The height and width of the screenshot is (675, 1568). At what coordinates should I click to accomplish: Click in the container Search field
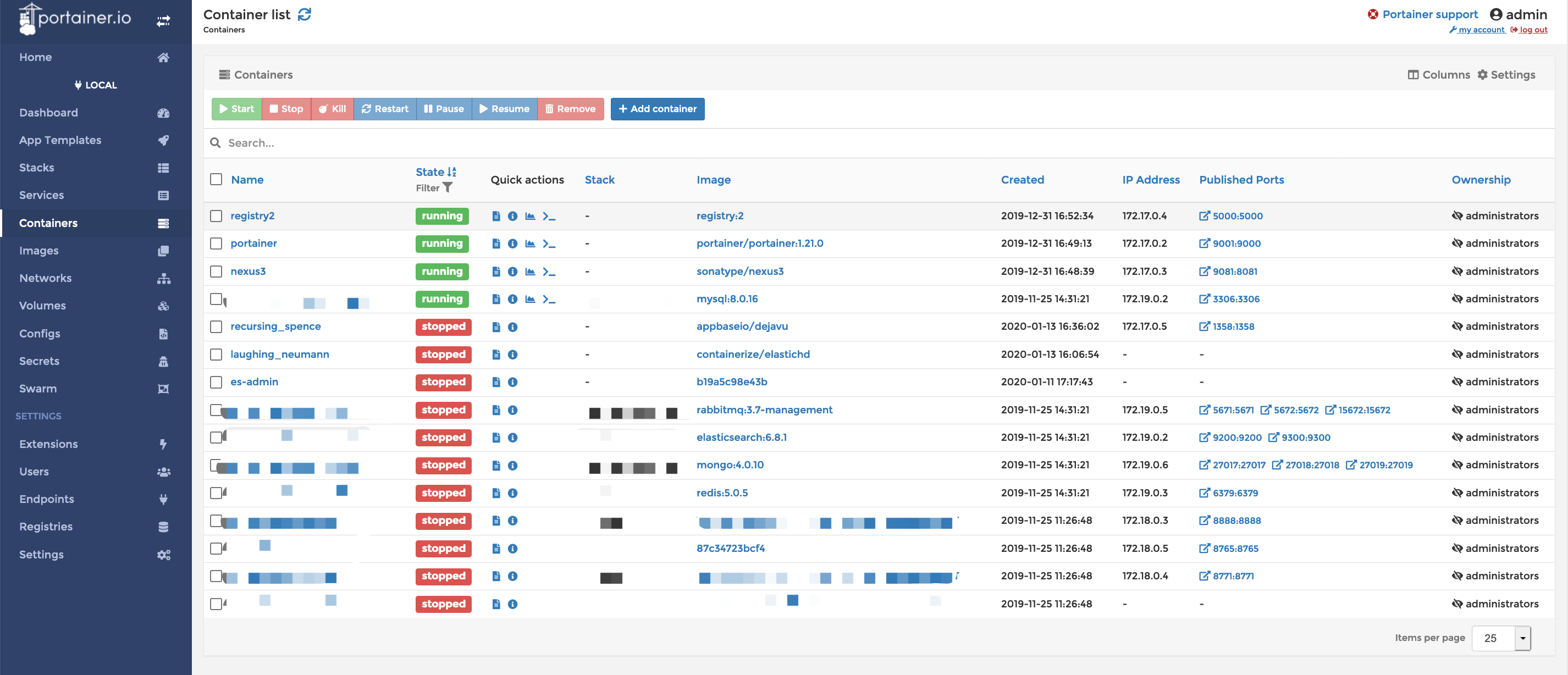coord(548,143)
